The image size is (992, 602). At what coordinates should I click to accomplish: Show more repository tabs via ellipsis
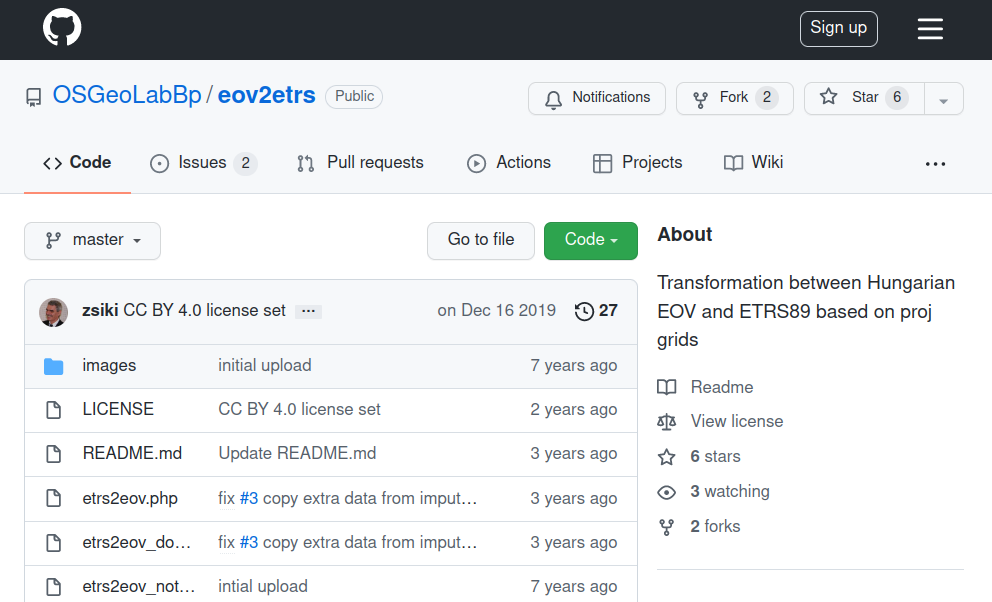[x=935, y=164]
